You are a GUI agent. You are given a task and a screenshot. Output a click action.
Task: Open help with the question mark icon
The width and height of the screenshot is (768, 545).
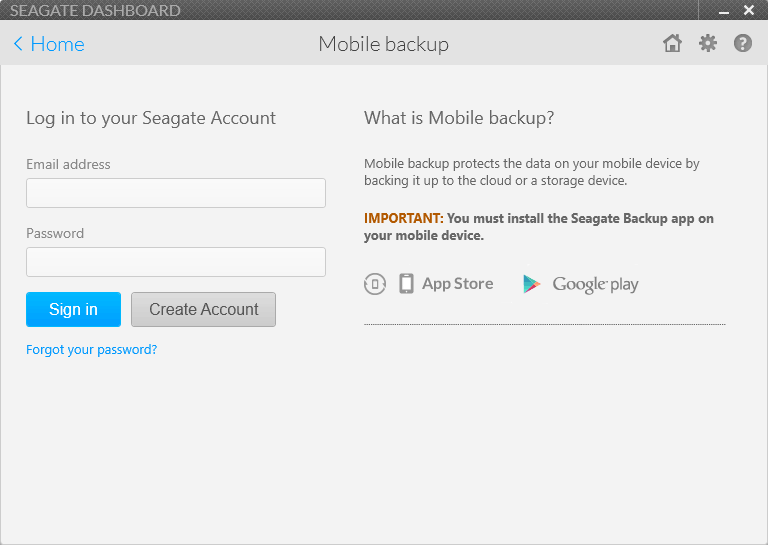(743, 43)
